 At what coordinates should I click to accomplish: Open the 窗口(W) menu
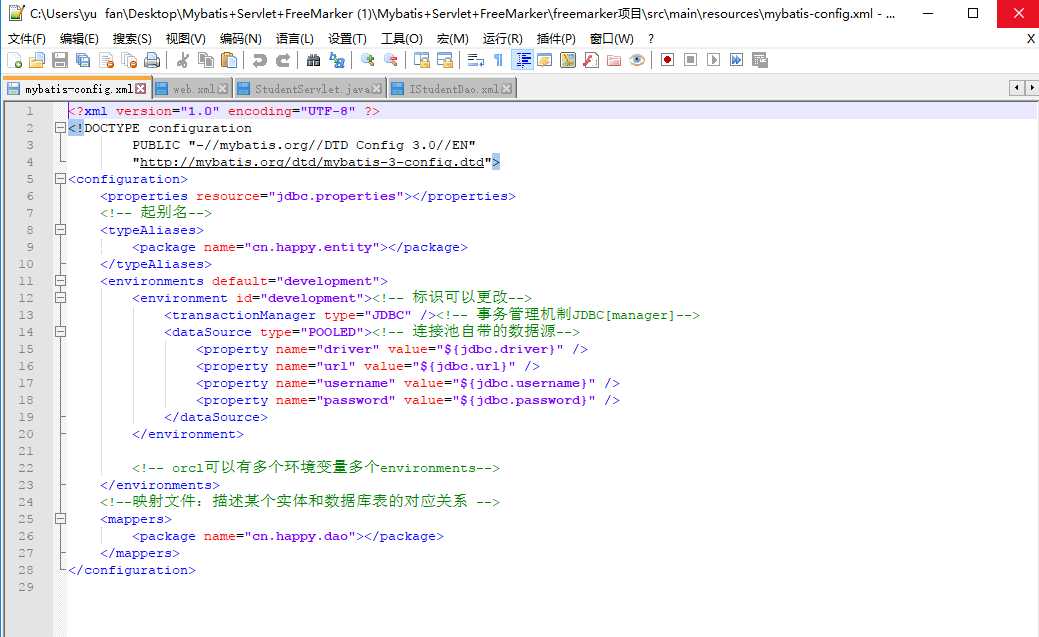612,39
